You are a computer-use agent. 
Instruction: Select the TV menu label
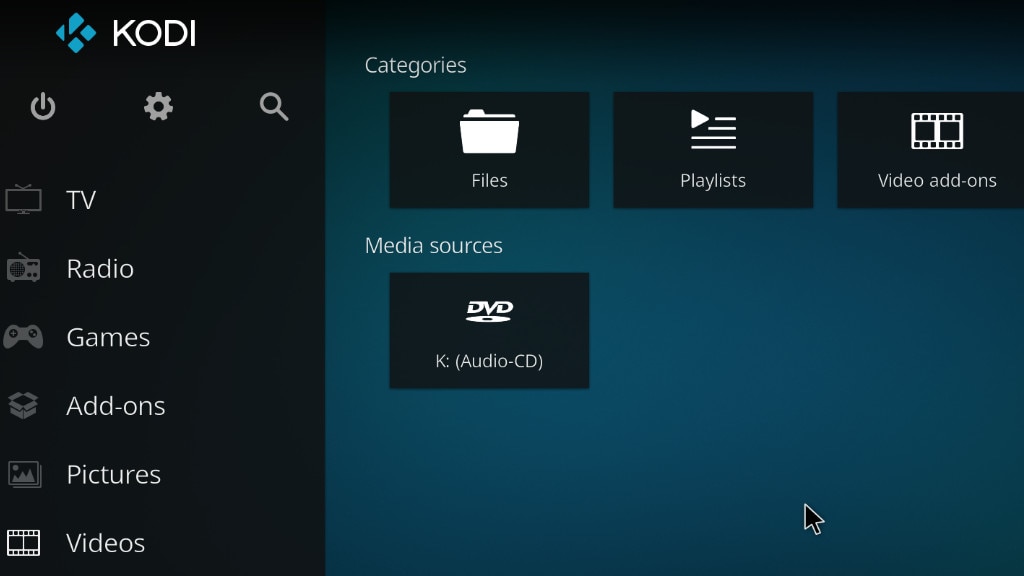tap(81, 200)
